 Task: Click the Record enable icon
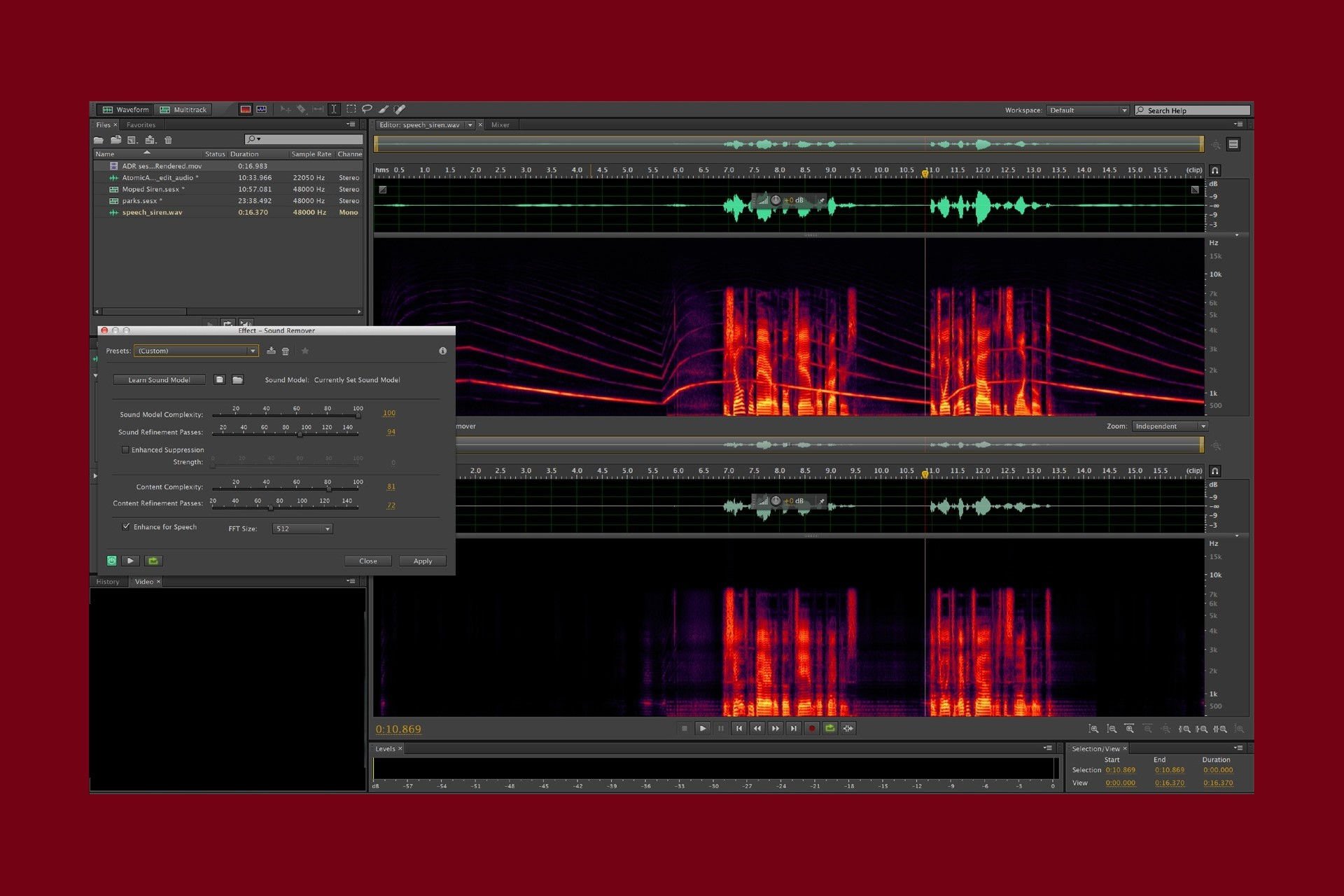[811, 729]
